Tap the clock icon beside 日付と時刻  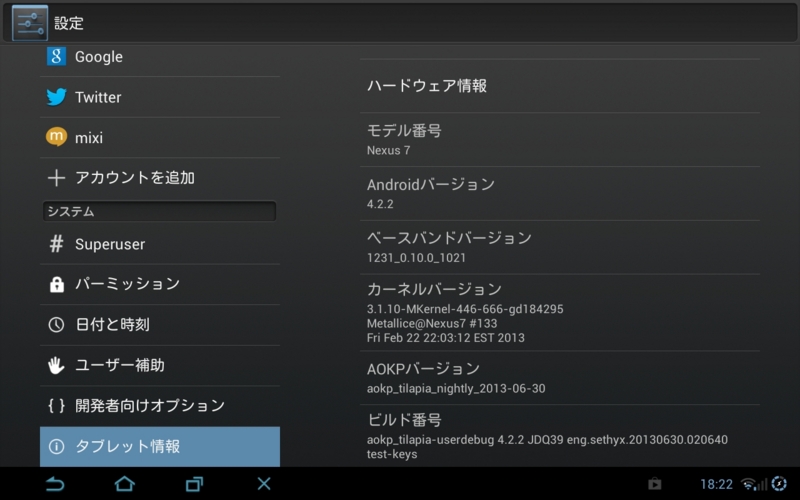[x=56, y=324]
